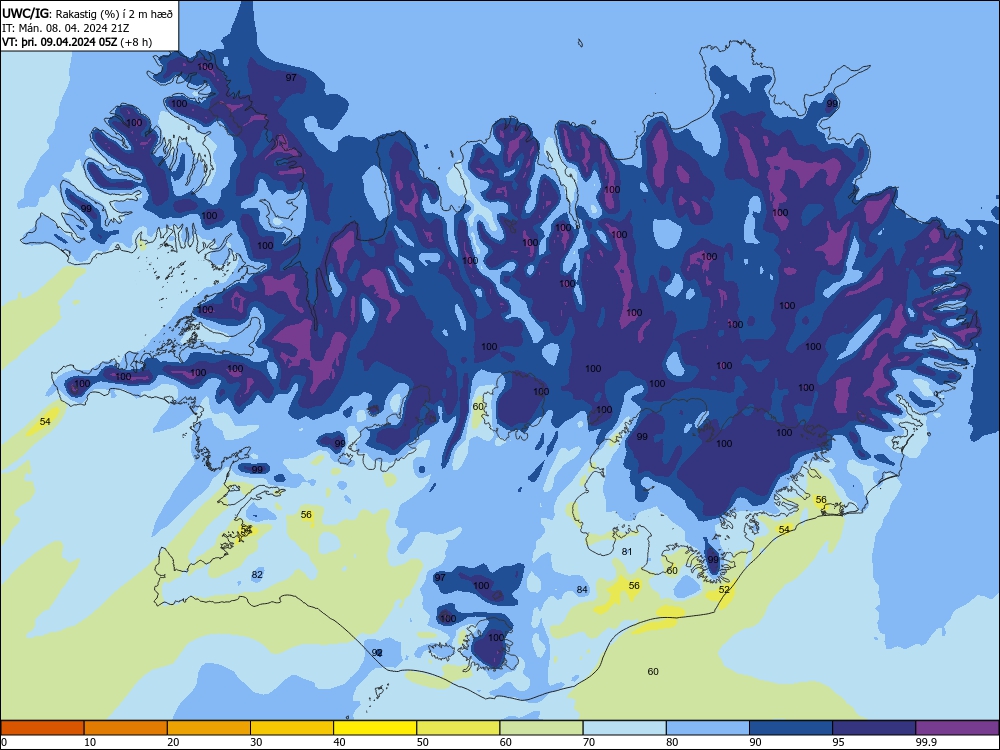
Task: Click the "81" humidity value on the map
Action: pos(627,552)
